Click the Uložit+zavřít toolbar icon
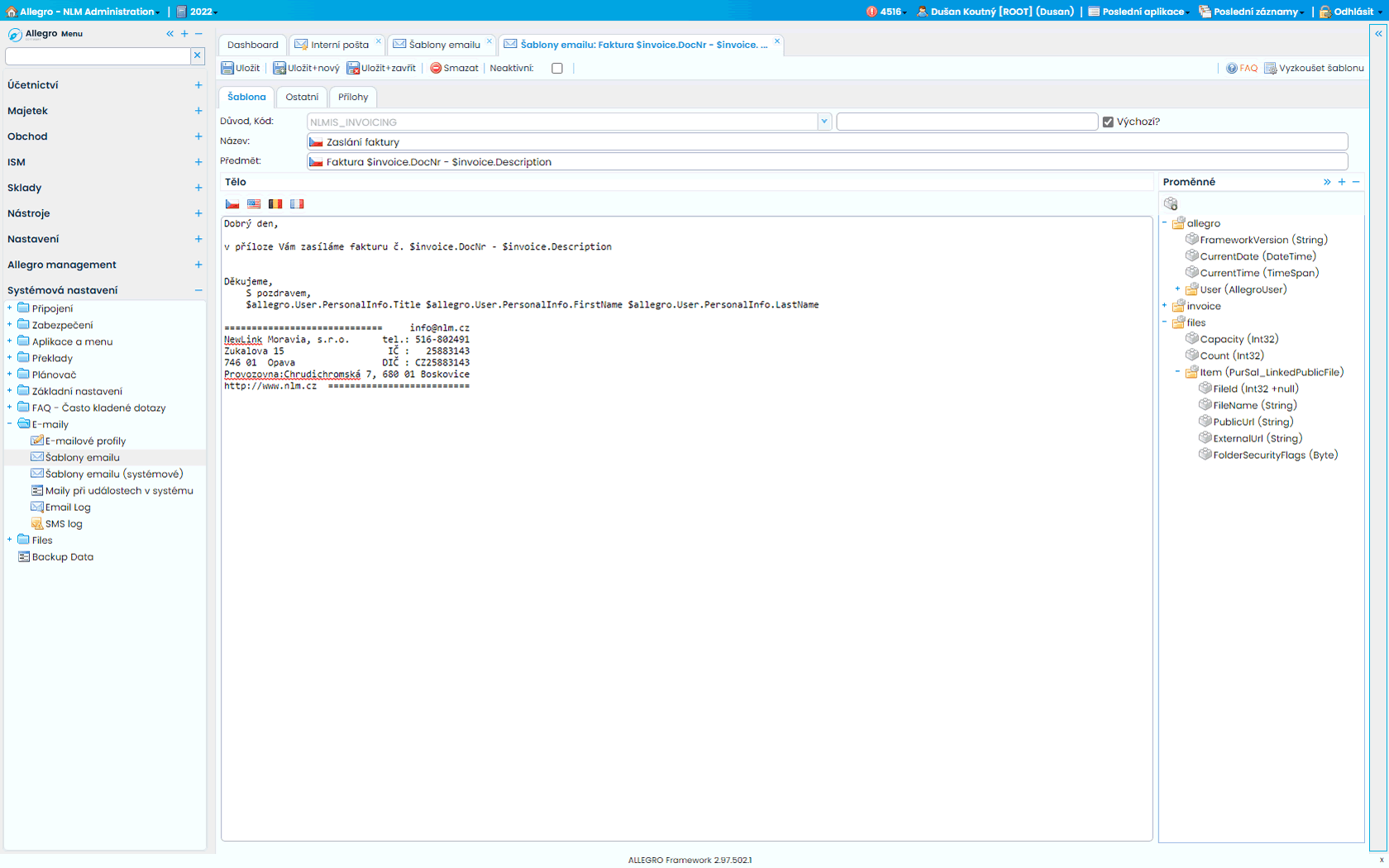1389x868 pixels. [353, 68]
